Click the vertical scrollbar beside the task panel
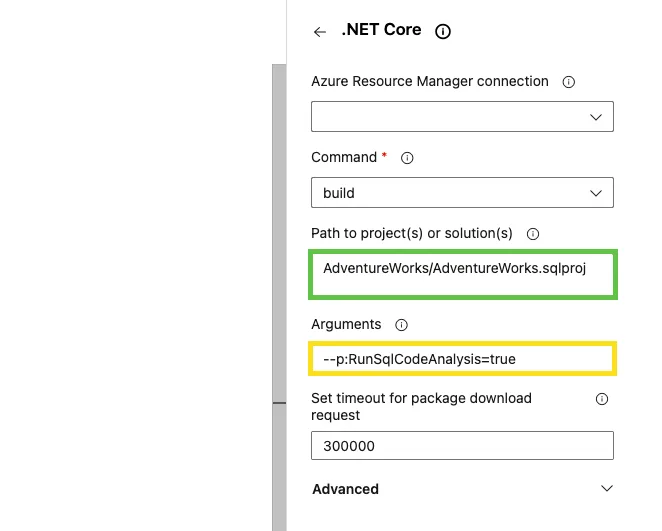Screen dimensions: 662x531 point(279,298)
